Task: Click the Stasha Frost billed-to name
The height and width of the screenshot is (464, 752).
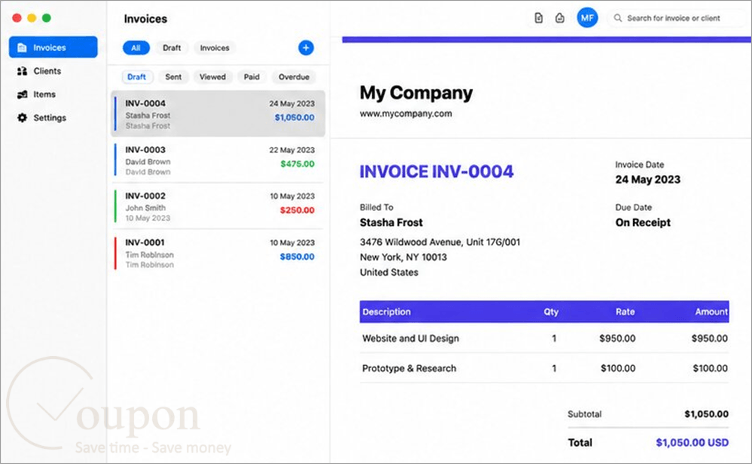Action: 391,222
